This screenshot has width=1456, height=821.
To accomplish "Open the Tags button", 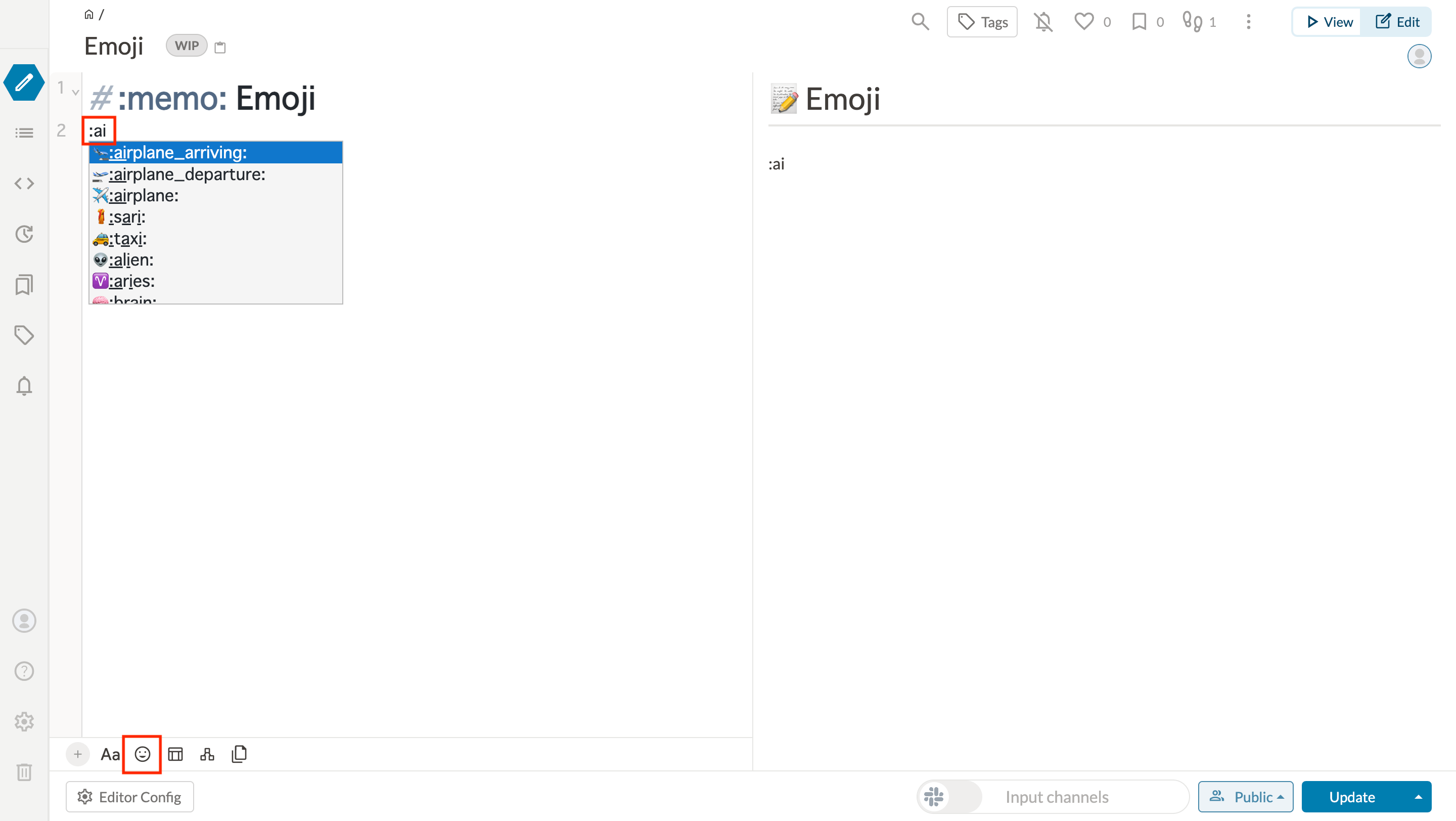I will pos(982,22).
